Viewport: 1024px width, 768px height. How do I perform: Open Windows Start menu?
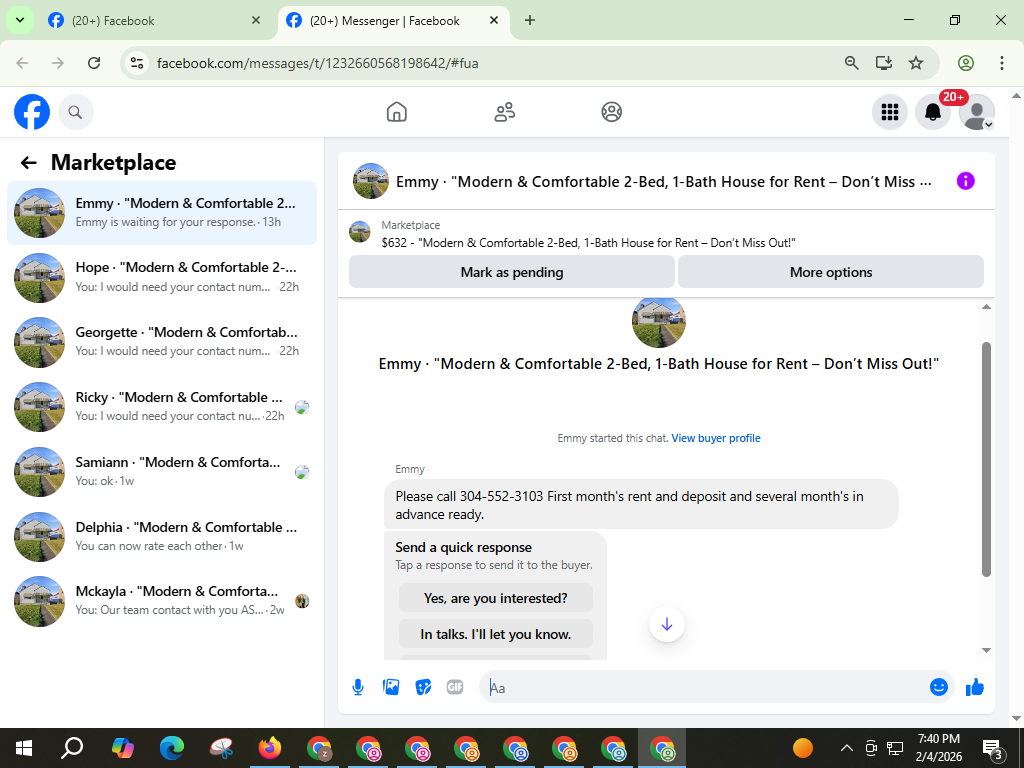coord(24,748)
